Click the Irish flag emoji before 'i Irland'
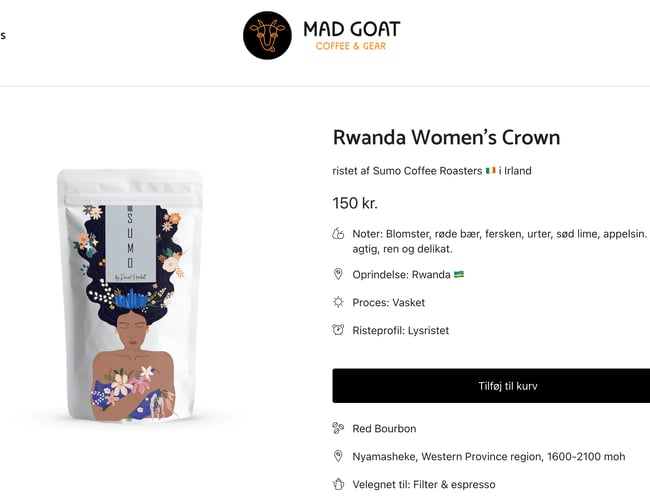The width and height of the screenshot is (650, 500). click(x=491, y=171)
